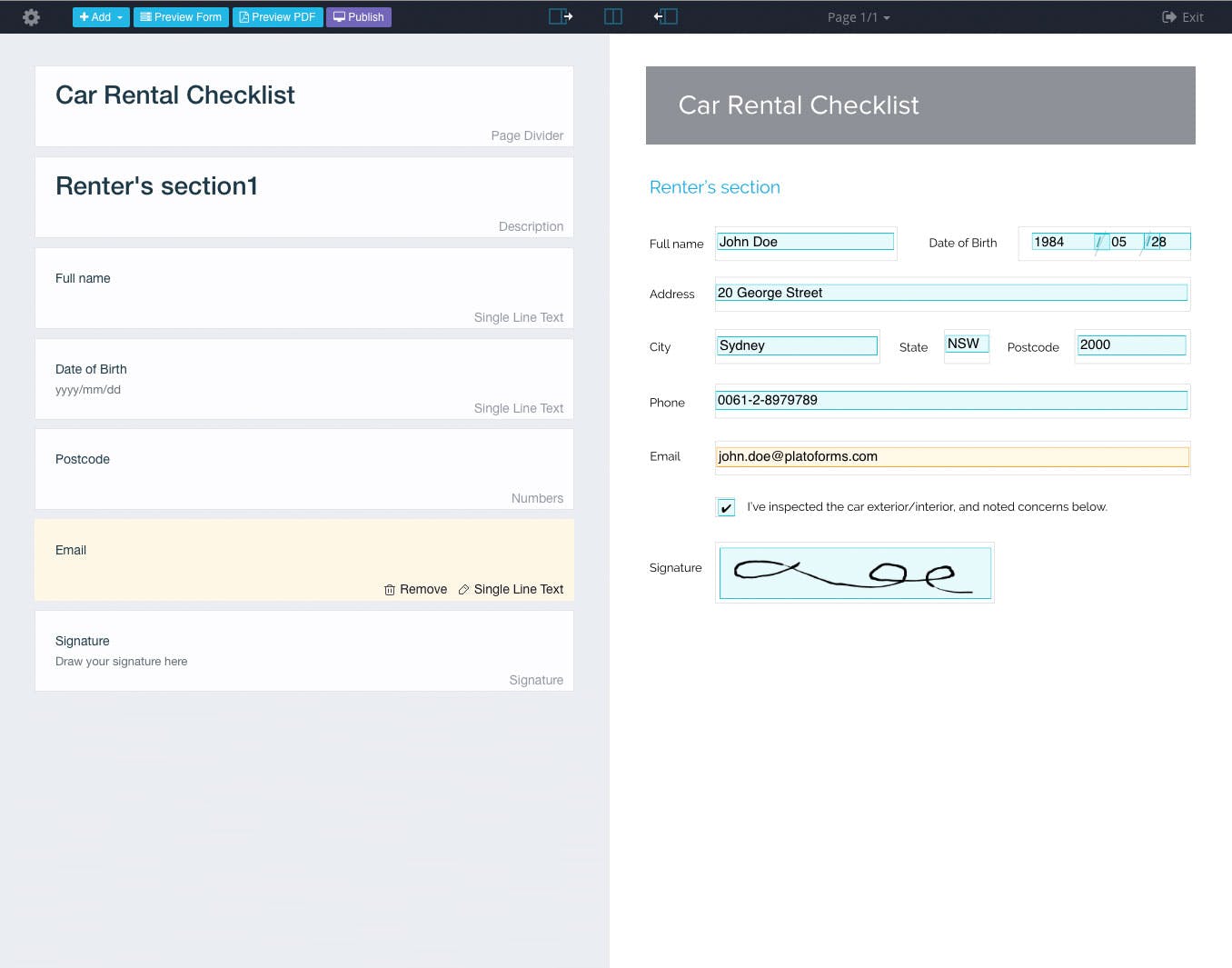The height and width of the screenshot is (968, 1232).
Task: Click the Preview PDF button
Action: [x=277, y=17]
